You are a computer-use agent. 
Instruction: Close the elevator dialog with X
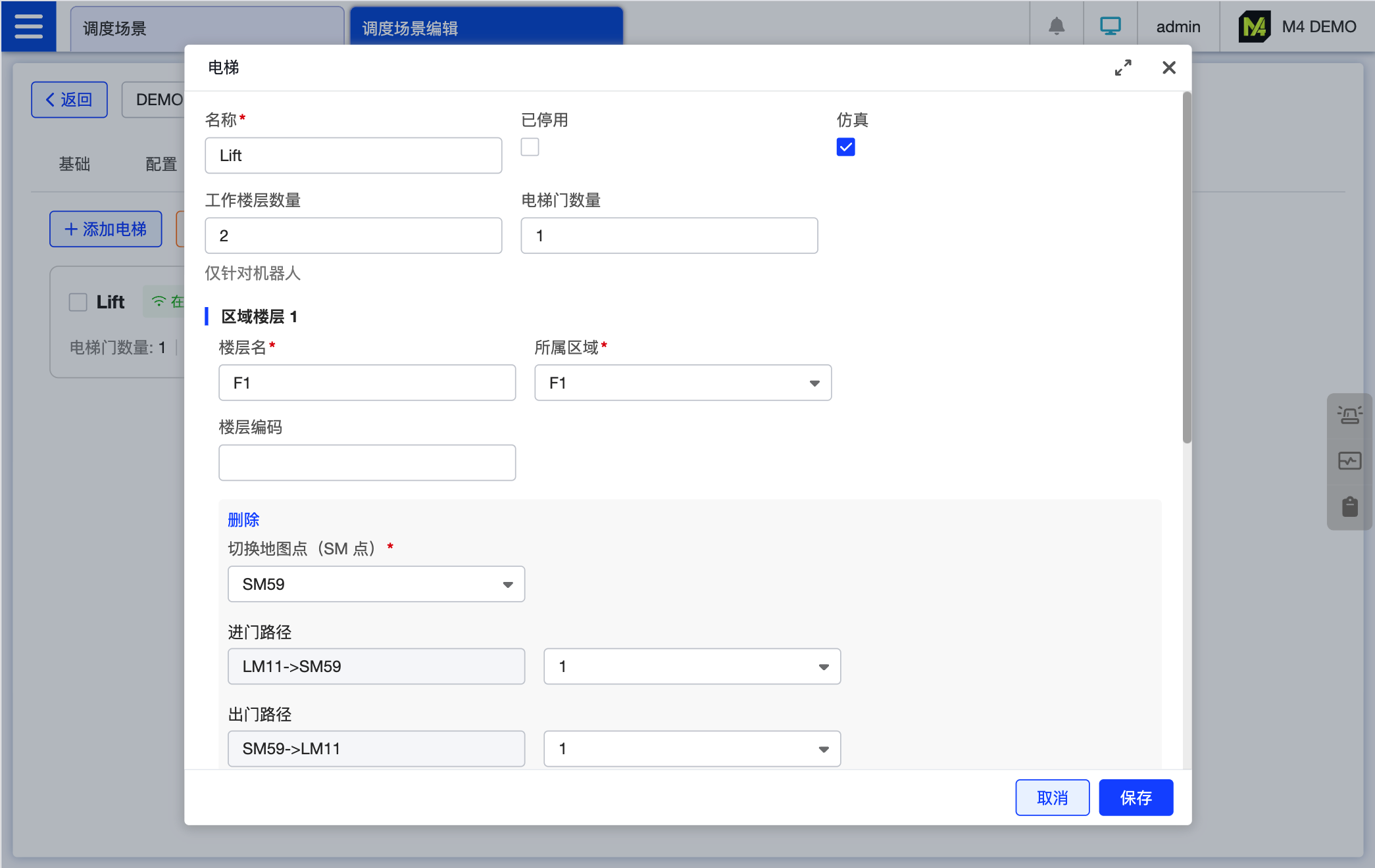point(1168,68)
